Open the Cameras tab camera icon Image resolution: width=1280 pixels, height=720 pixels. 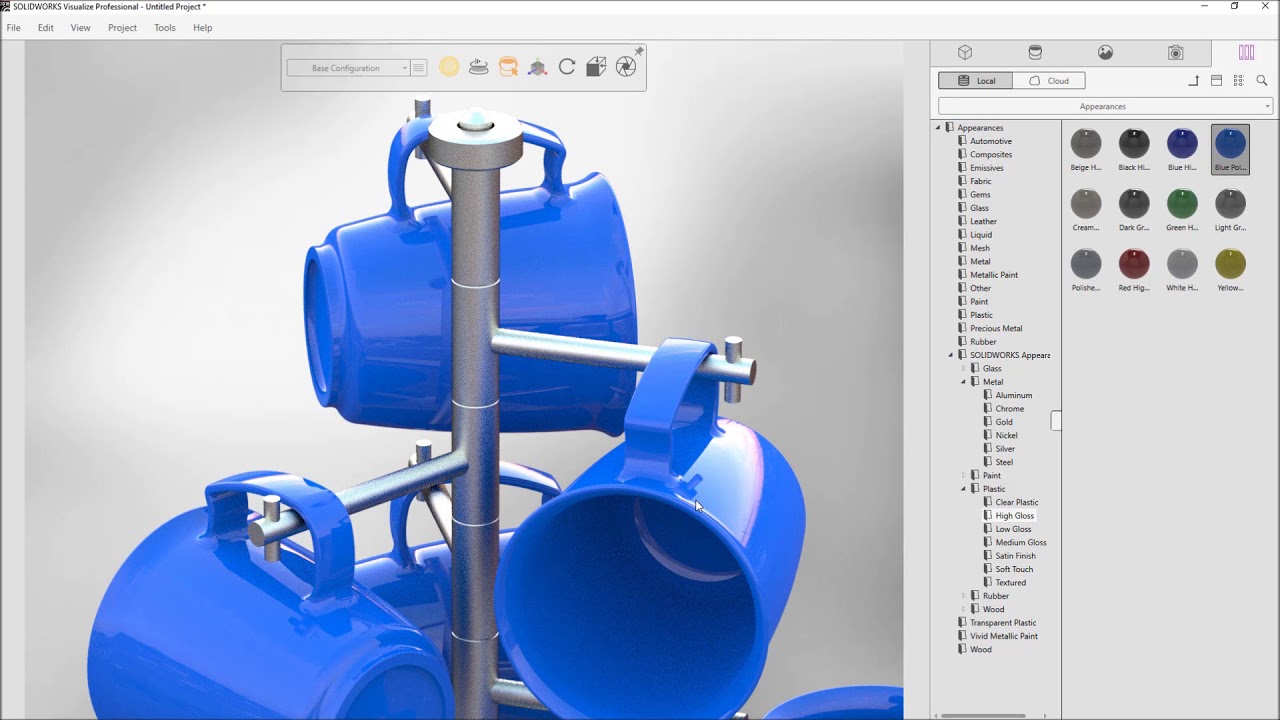pyautogui.click(x=1176, y=53)
